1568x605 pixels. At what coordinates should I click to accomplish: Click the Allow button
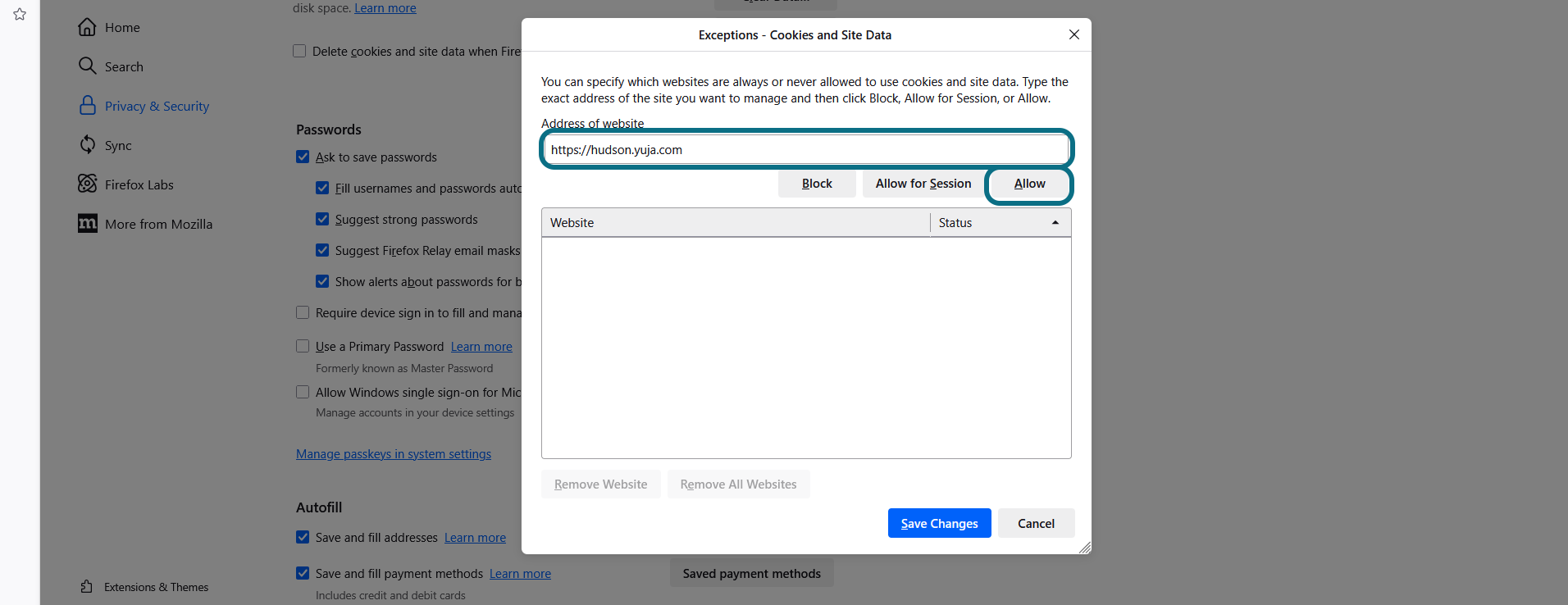coord(1029,184)
